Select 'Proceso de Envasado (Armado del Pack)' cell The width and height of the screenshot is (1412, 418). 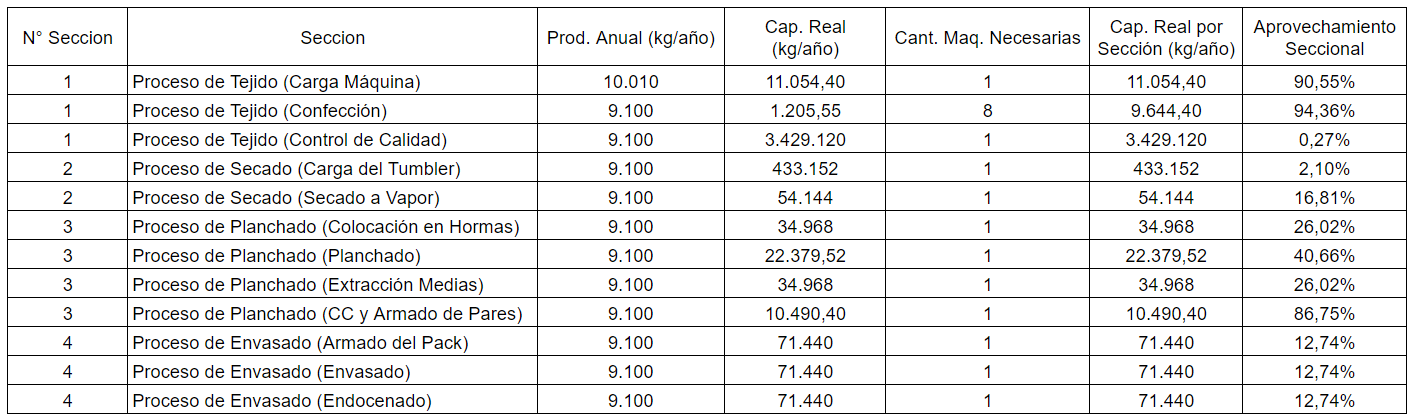tap(332, 343)
